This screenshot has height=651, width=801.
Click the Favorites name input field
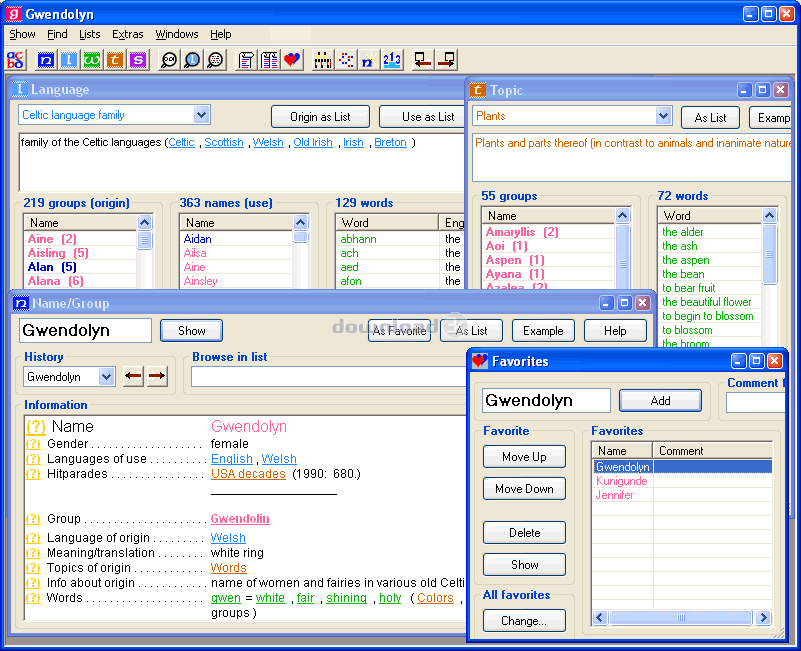(x=546, y=401)
